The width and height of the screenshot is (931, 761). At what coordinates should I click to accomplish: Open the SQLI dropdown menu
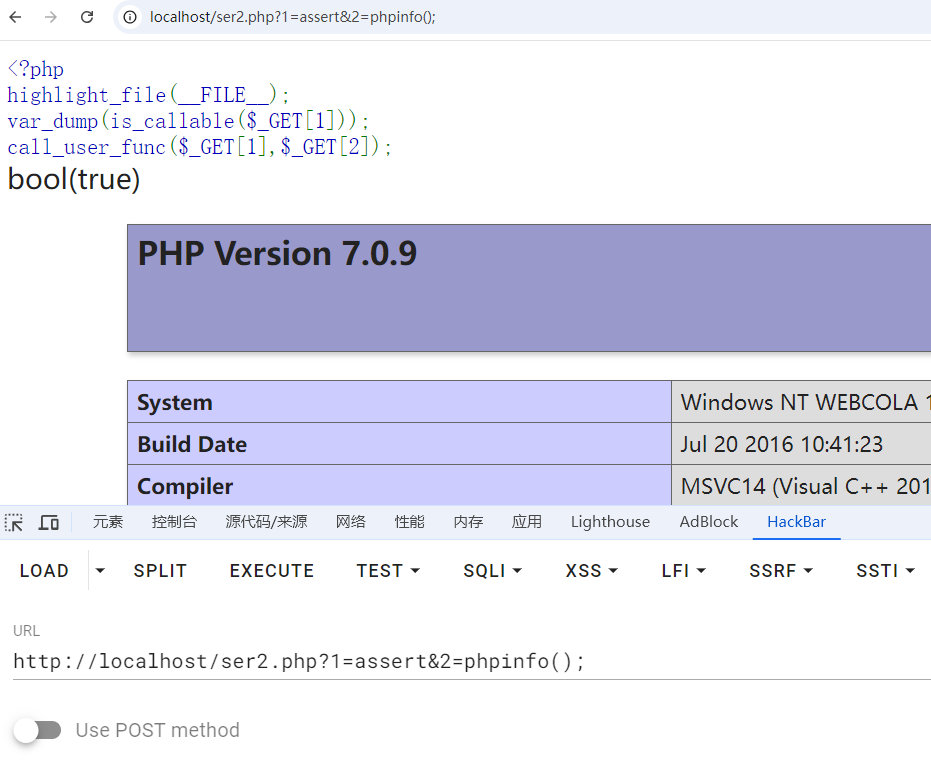492,571
